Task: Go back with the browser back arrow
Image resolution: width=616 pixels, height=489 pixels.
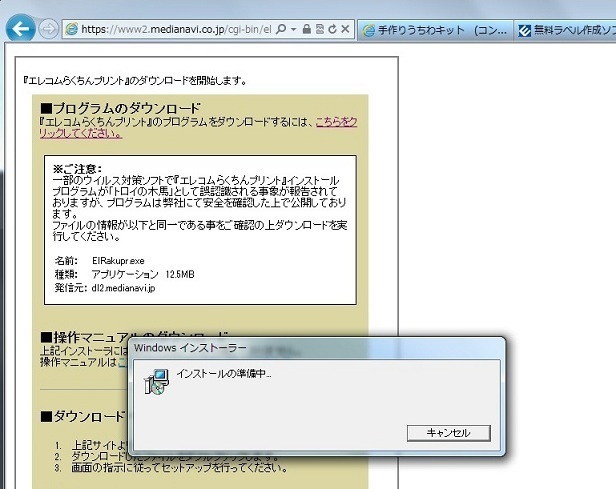Action: click(20, 28)
